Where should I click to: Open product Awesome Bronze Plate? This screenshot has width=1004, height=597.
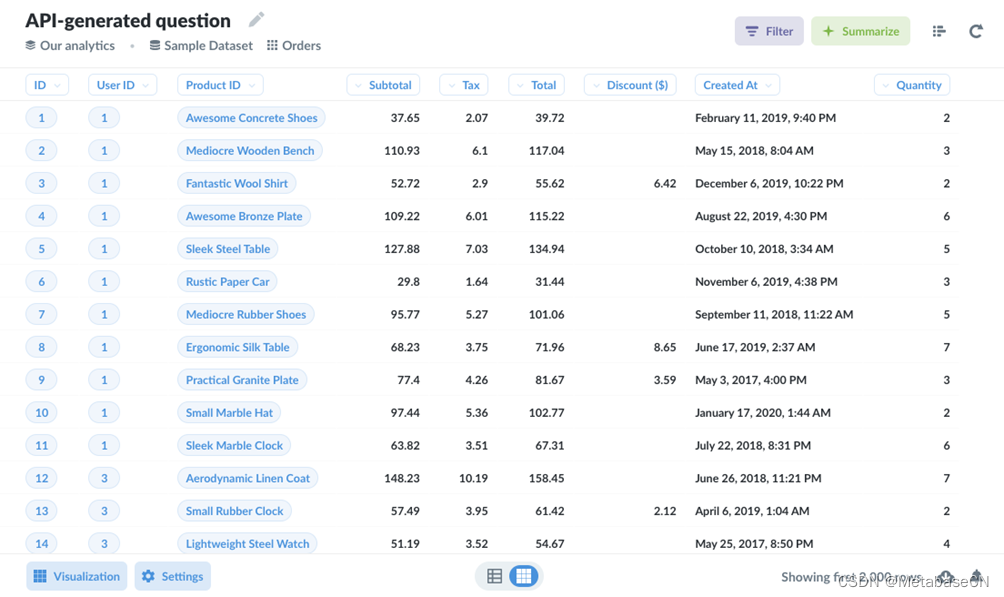point(244,216)
